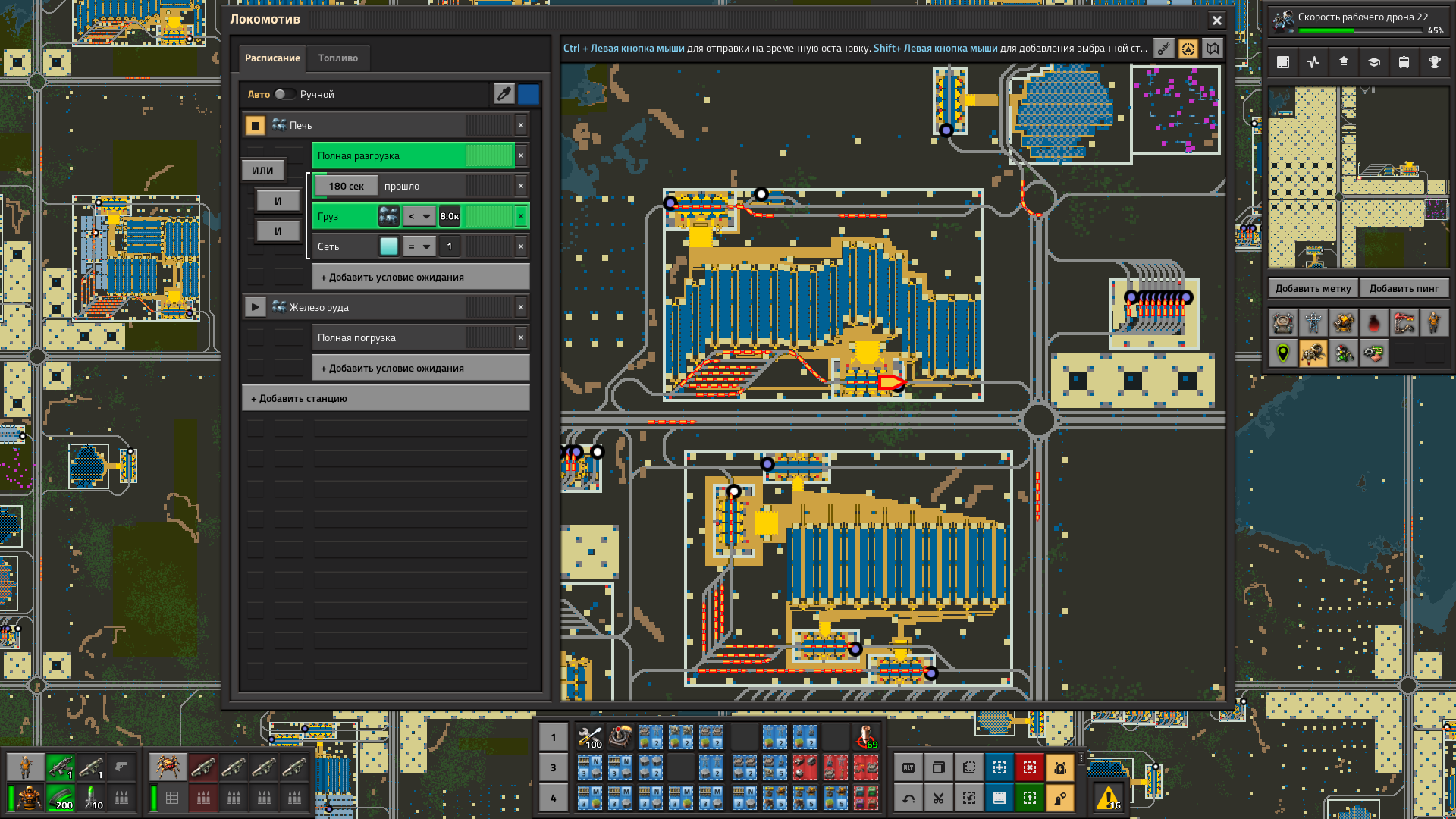Open the Груз comparison operator dropdown
Image resolution: width=1456 pixels, height=819 pixels.
pos(419,216)
